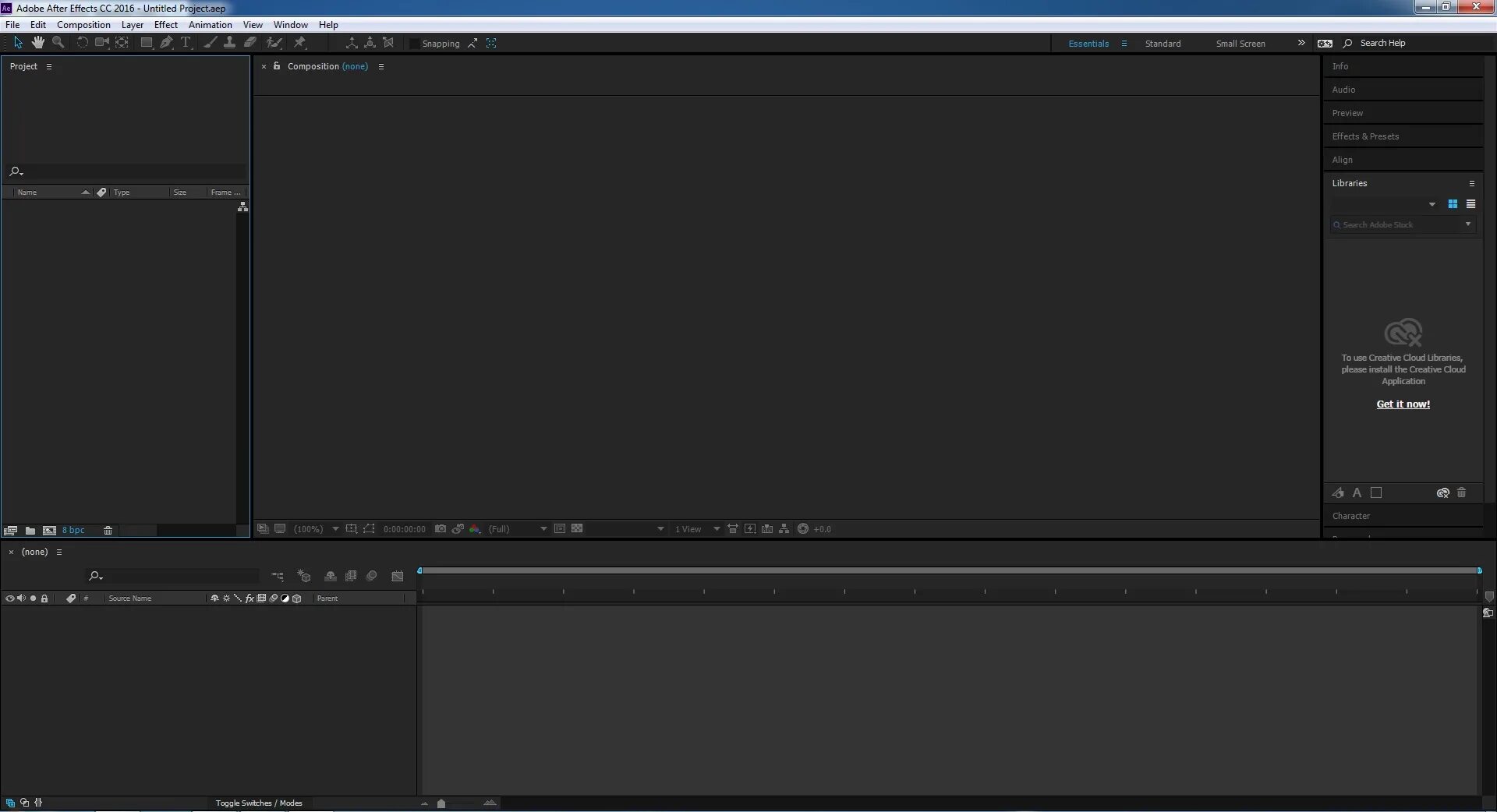The width and height of the screenshot is (1497, 812).
Task: Switch to the Standard workspace
Action: point(1163,44)
